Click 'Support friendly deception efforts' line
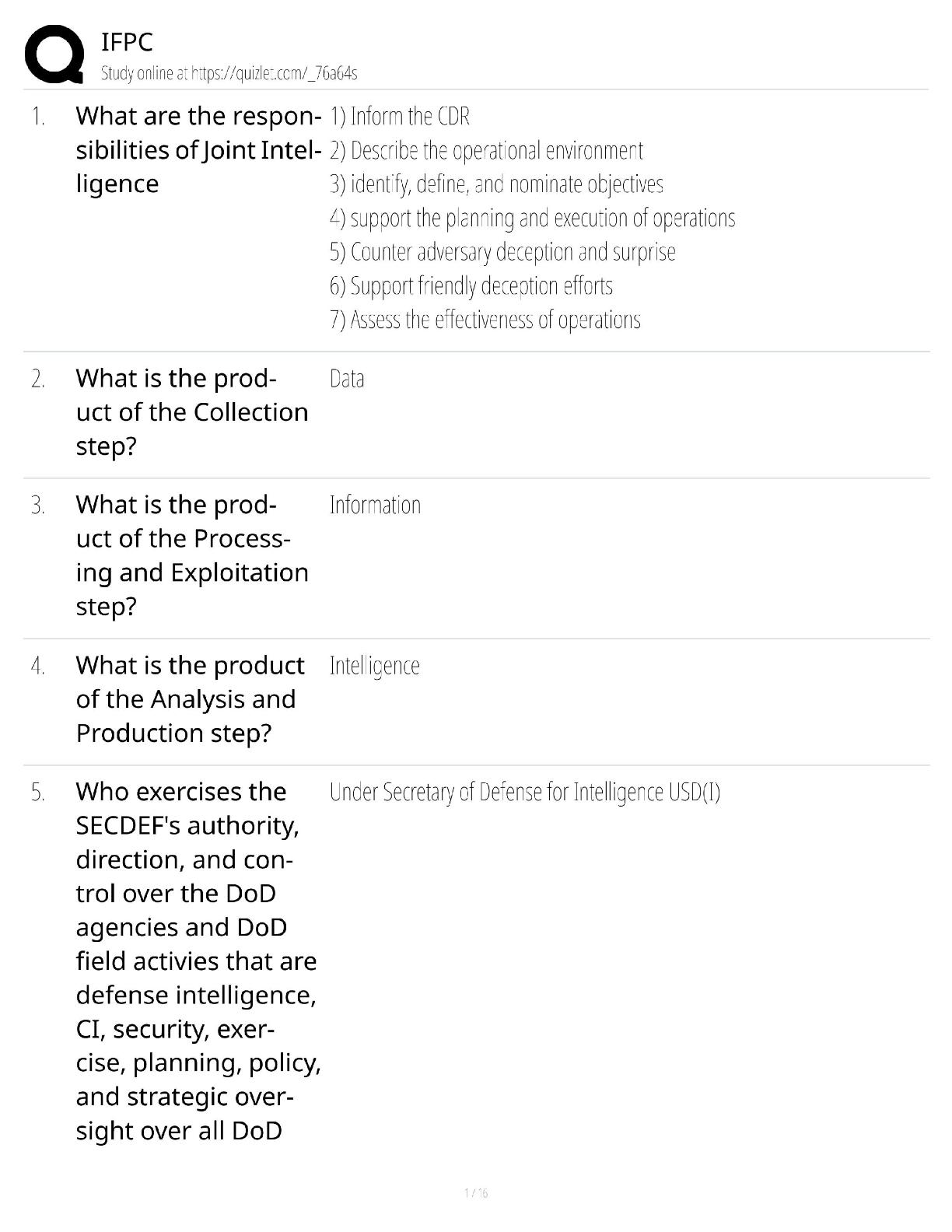This screenshot has width=952, height=1232. [471, 286]
